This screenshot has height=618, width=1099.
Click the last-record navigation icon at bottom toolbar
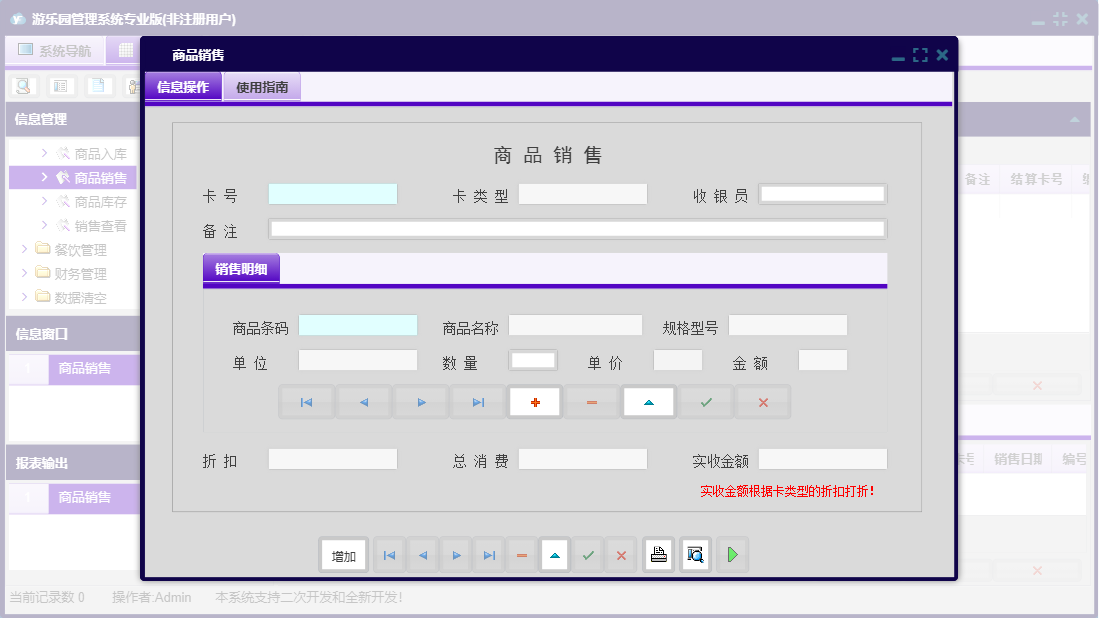pos(488,554)
